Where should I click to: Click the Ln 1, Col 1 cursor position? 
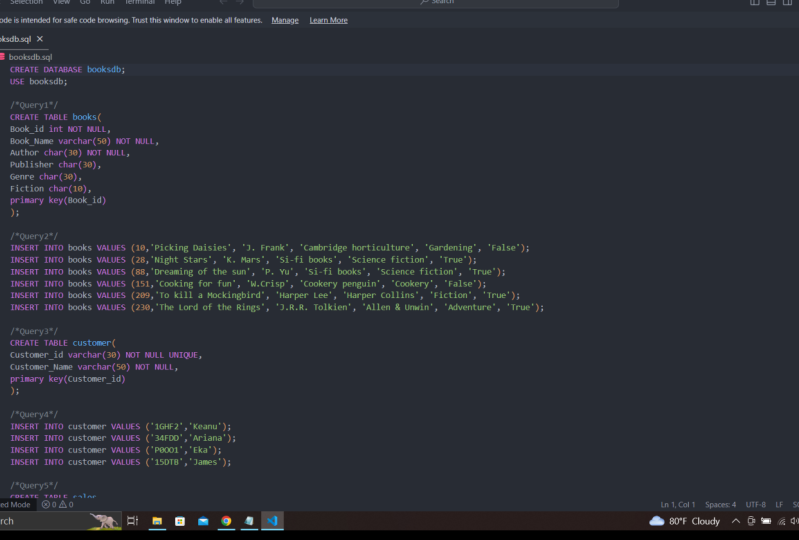[x=677, y=504]
